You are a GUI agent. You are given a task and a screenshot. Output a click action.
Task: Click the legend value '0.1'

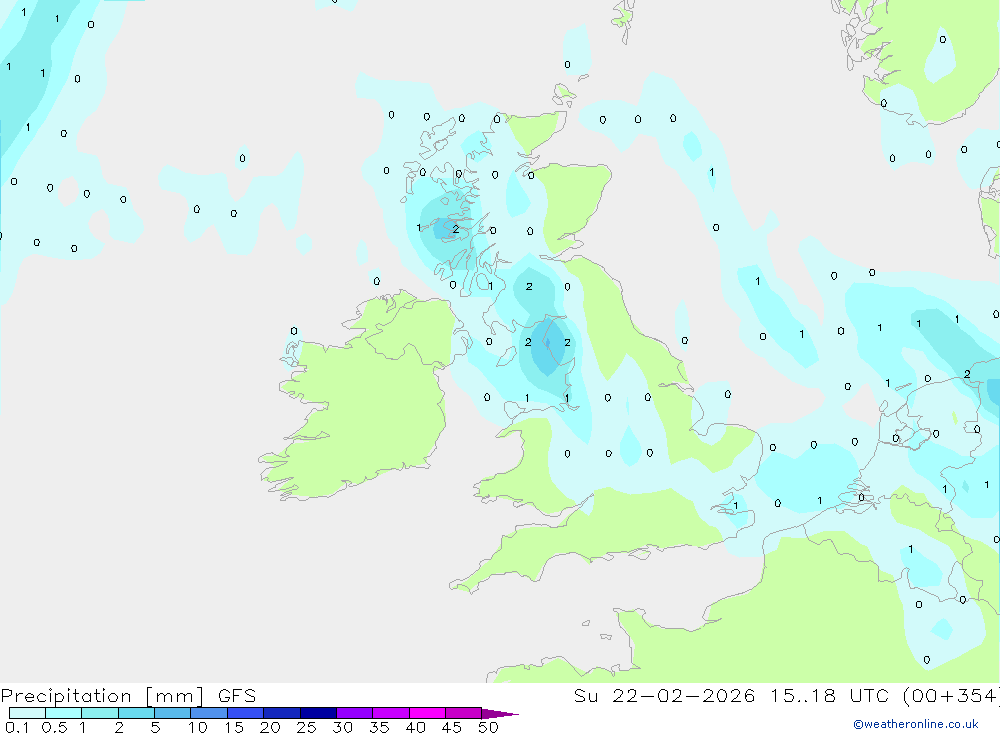[17, 727]
